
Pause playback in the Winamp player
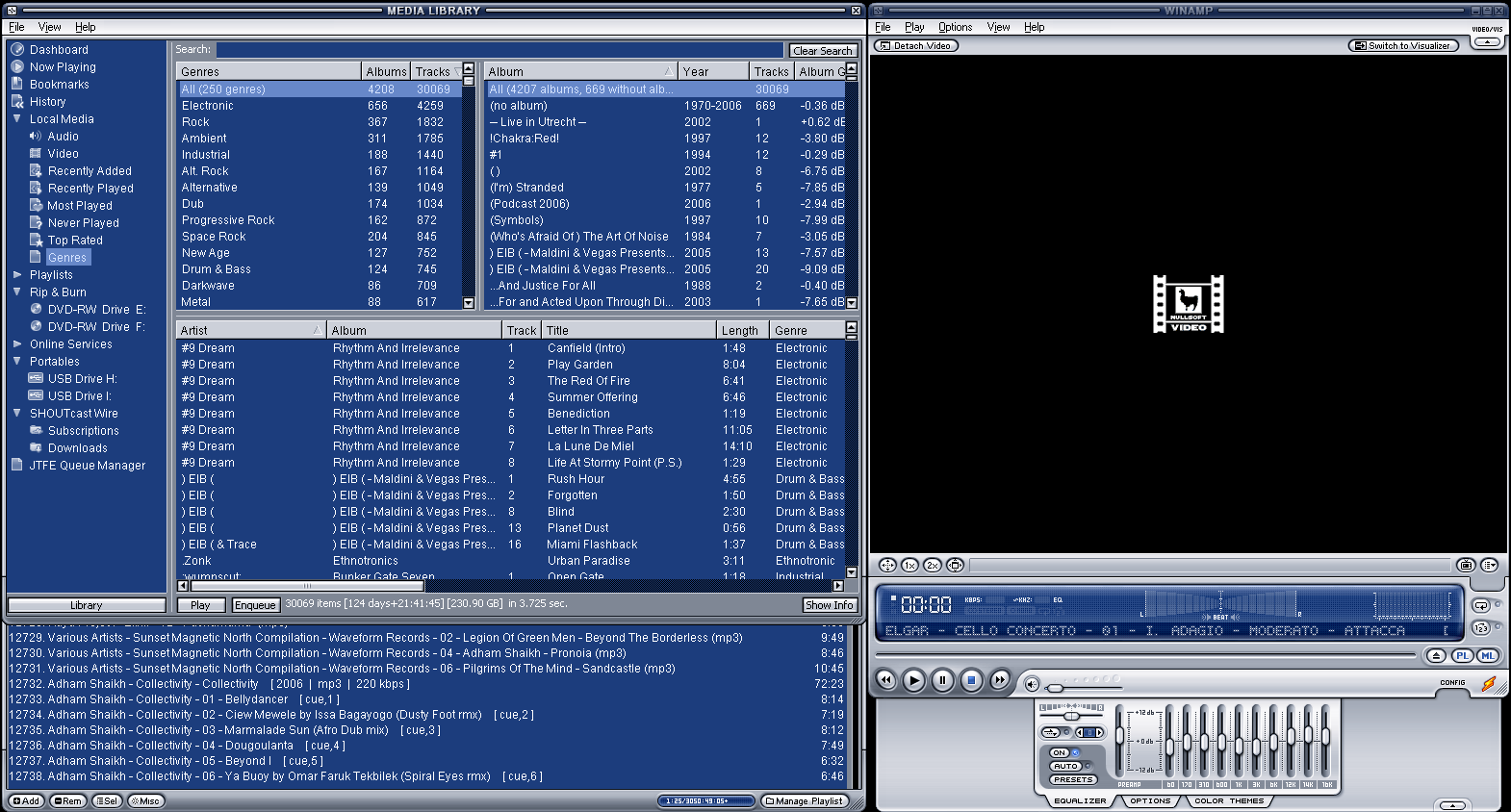[x=943, y=680]
